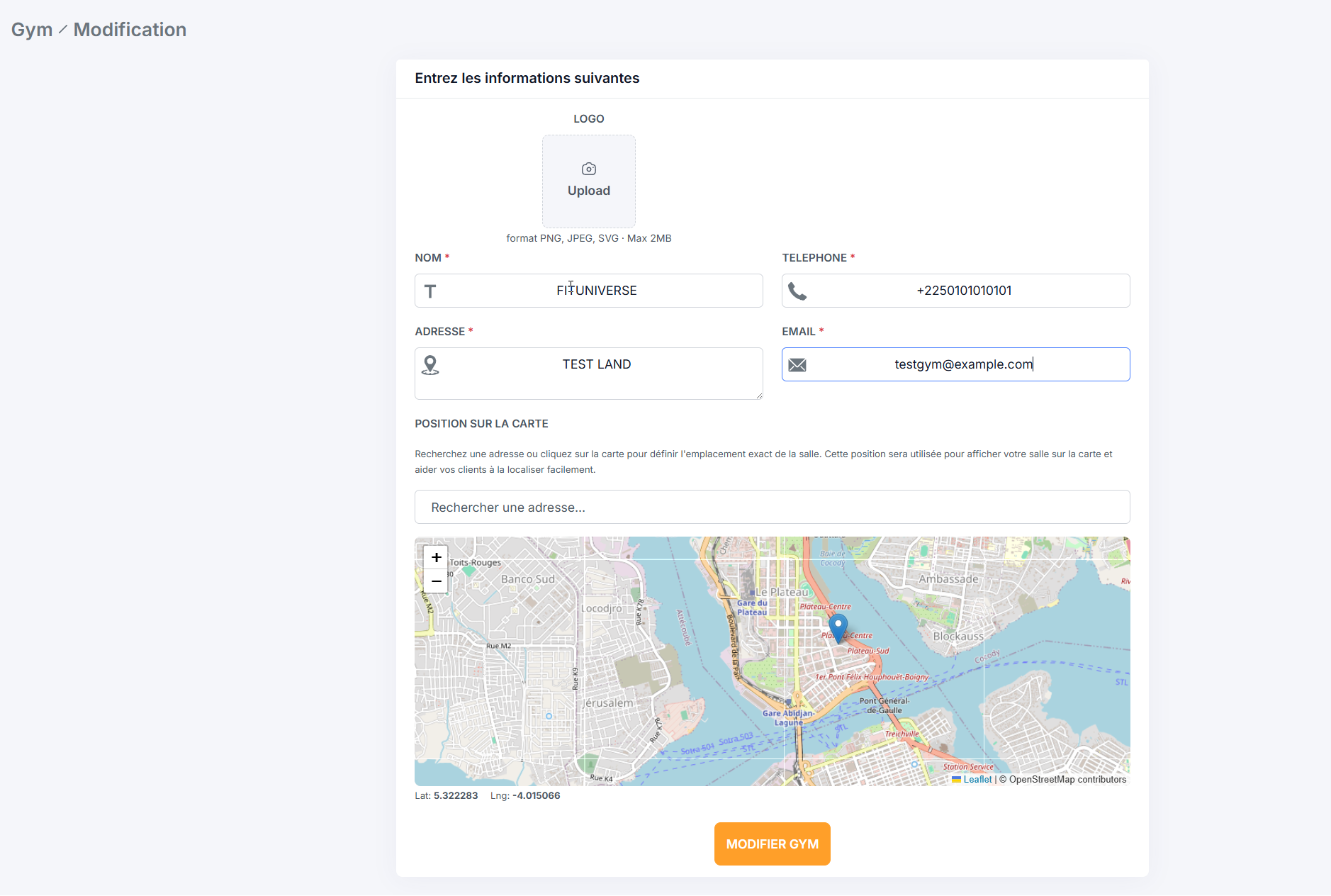
Task: Click the envelope icon in the EMAIL field
Action: coord(797,365)
